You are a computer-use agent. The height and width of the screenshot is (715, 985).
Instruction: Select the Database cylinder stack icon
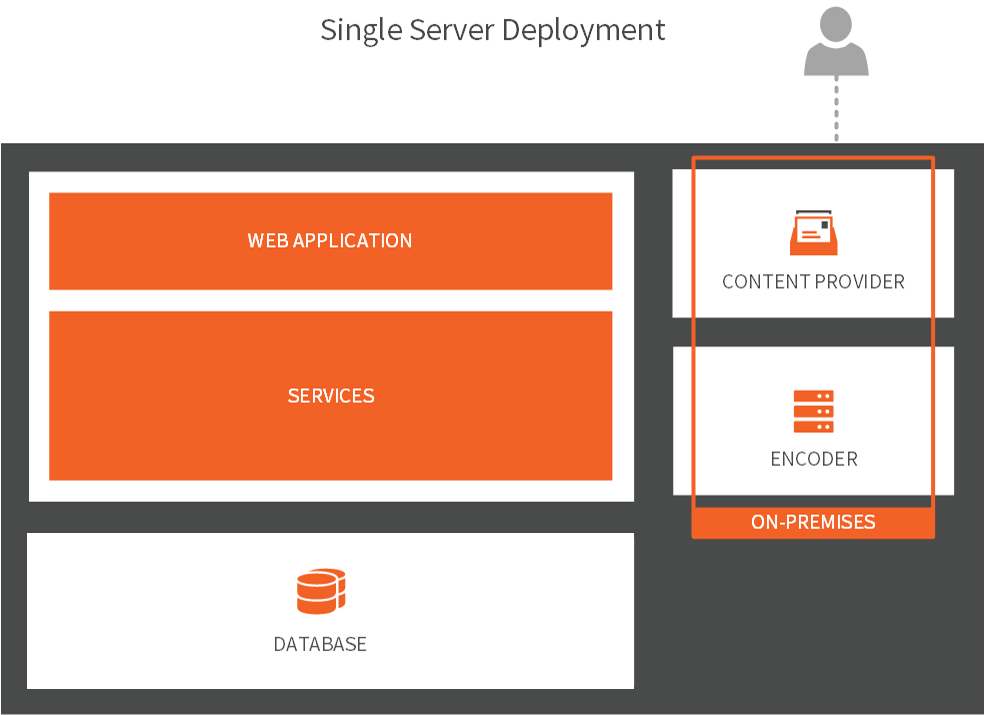tap(320, 591)
